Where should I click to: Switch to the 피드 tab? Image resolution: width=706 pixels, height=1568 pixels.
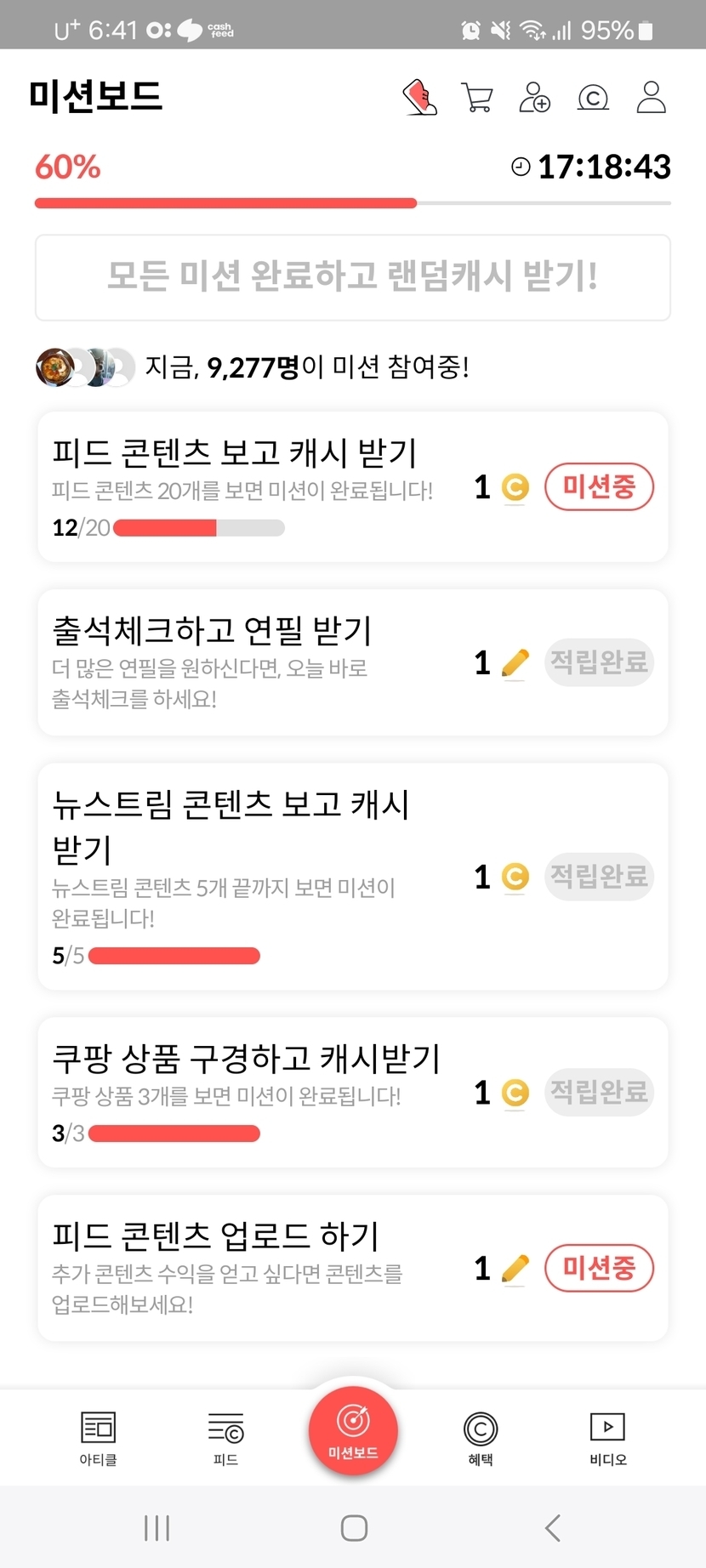(x=225, y=1438)
